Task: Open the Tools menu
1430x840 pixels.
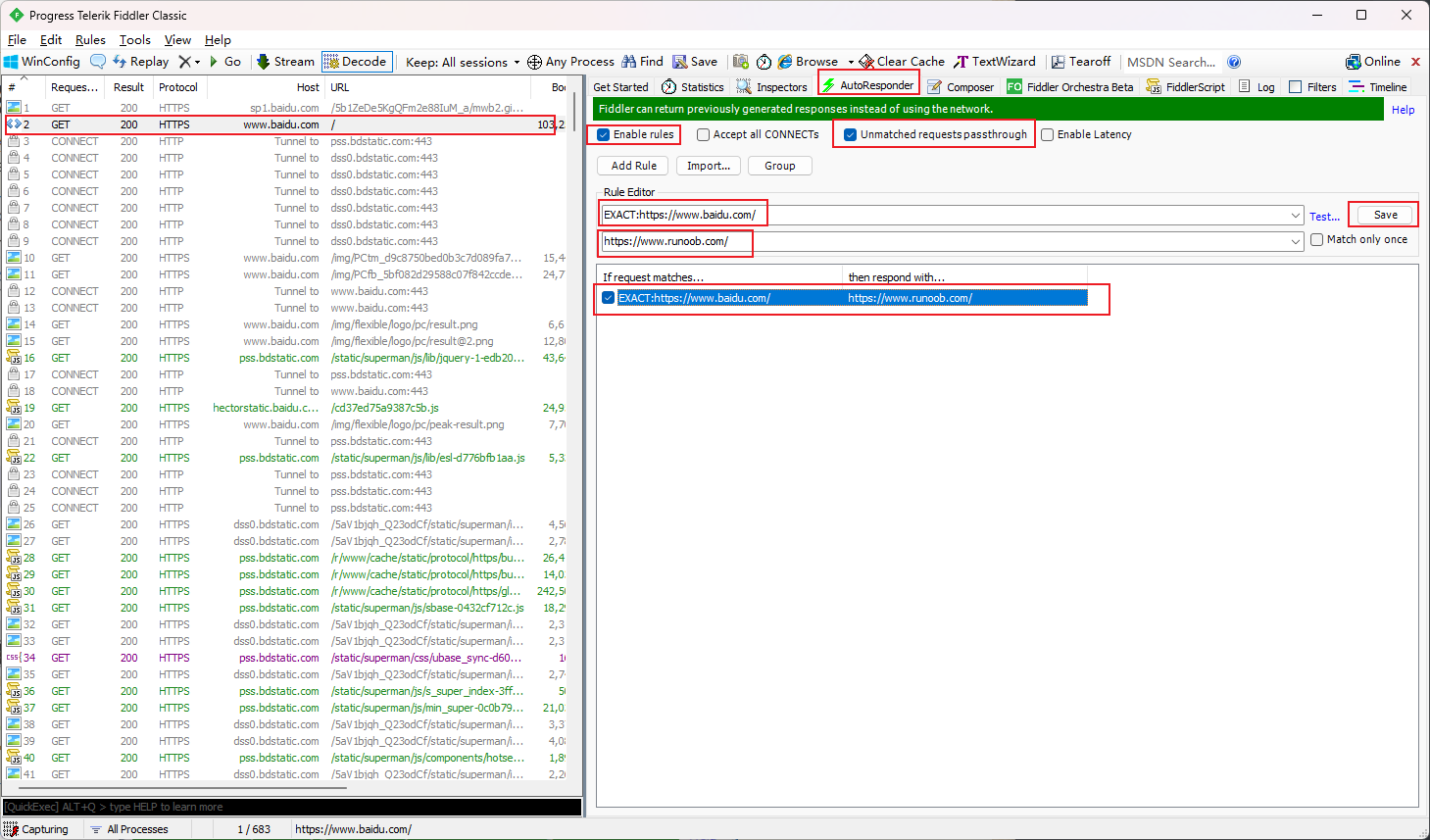Action: [135, 40]
